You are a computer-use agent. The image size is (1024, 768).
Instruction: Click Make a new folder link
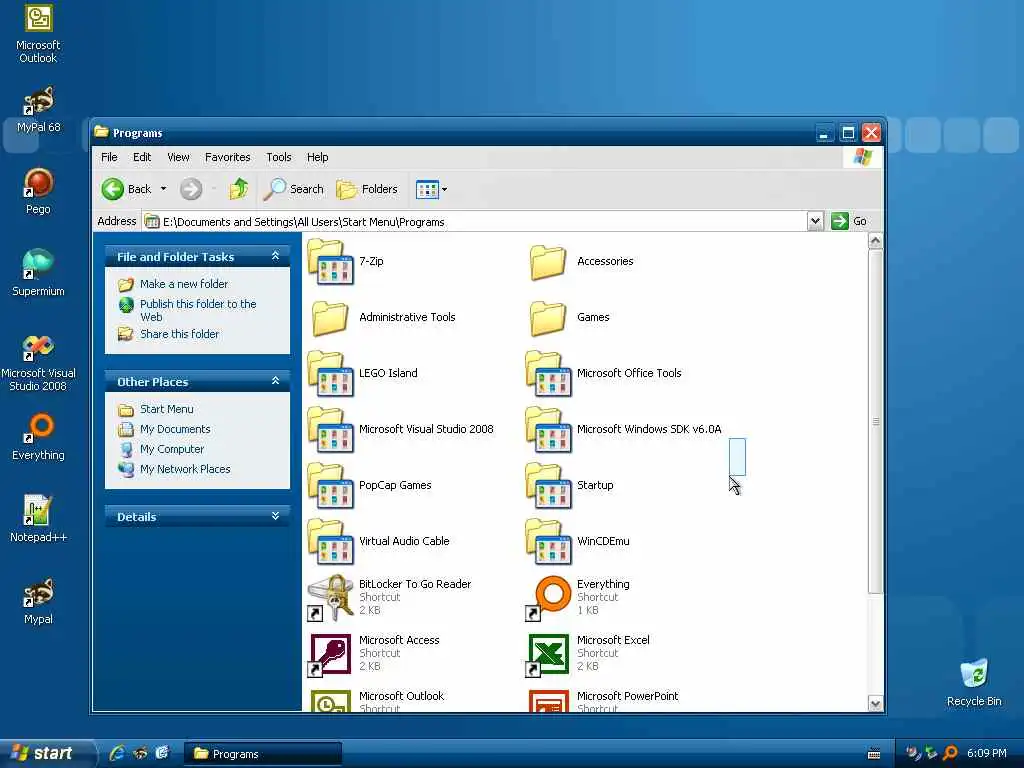184,284
